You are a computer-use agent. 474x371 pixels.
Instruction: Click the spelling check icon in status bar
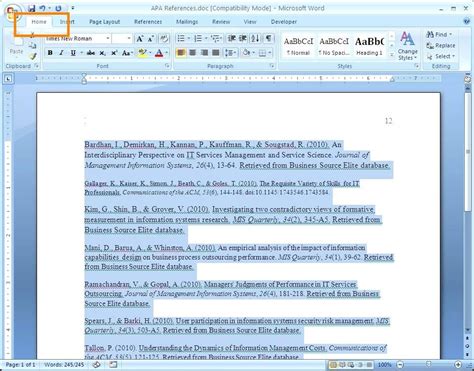pyautogui.click(x=96, y=365)
